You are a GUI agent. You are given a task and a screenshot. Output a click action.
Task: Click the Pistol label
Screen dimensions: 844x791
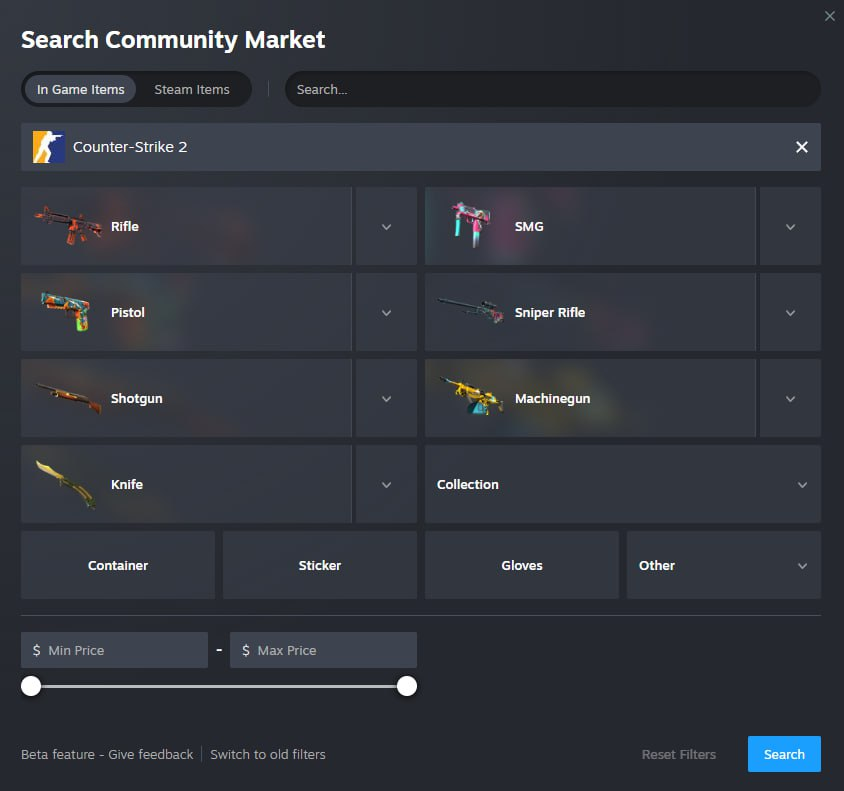coord(128,313)
